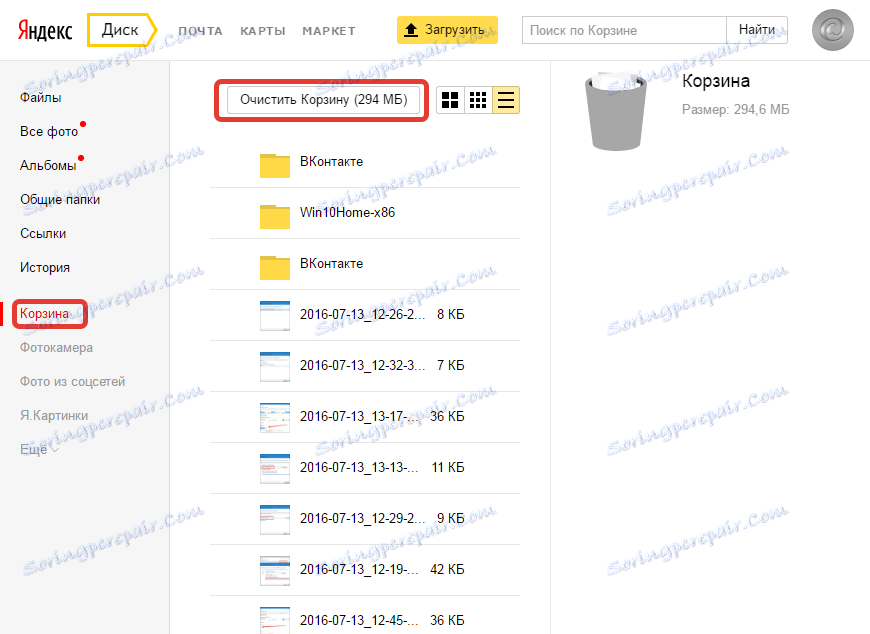
Task: Open thumbnail of 2016-07-13_13-13 file
Action: 275,468
